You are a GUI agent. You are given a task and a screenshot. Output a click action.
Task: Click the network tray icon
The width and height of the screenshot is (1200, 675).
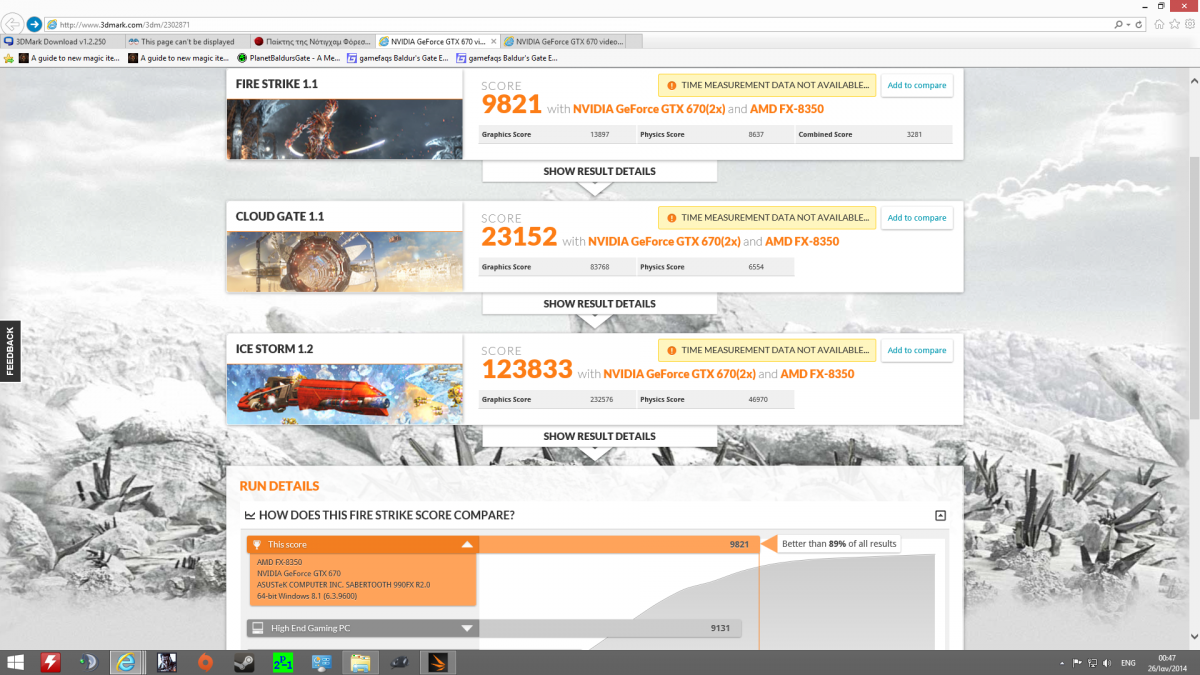[1092, 662]
